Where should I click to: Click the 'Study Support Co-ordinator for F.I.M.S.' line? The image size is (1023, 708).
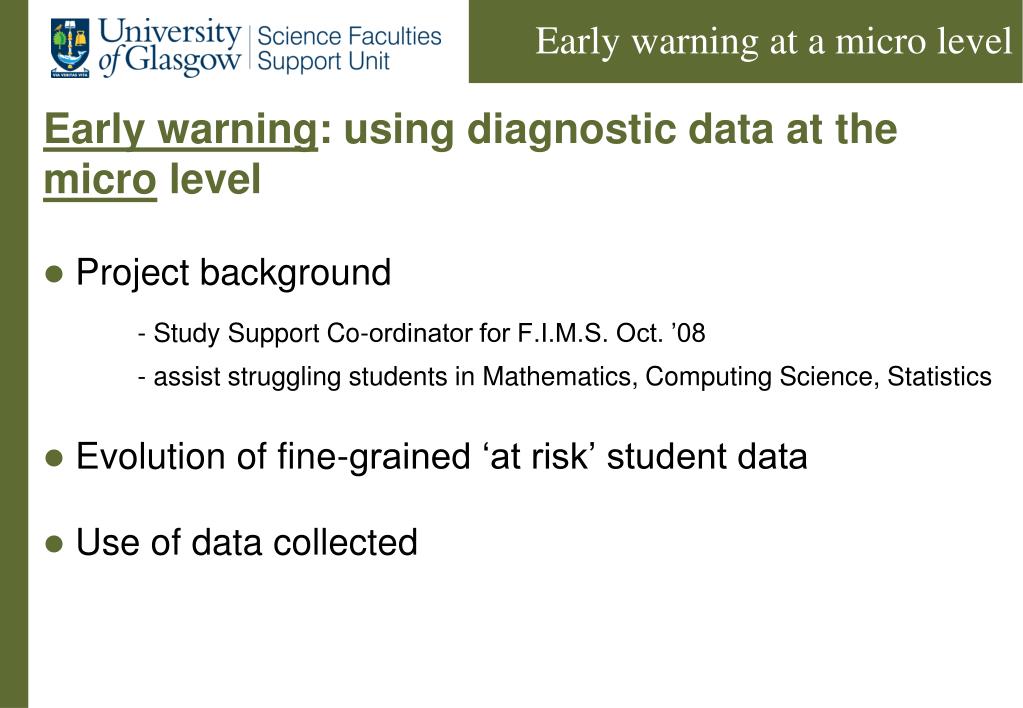click(x=421, y=333)
